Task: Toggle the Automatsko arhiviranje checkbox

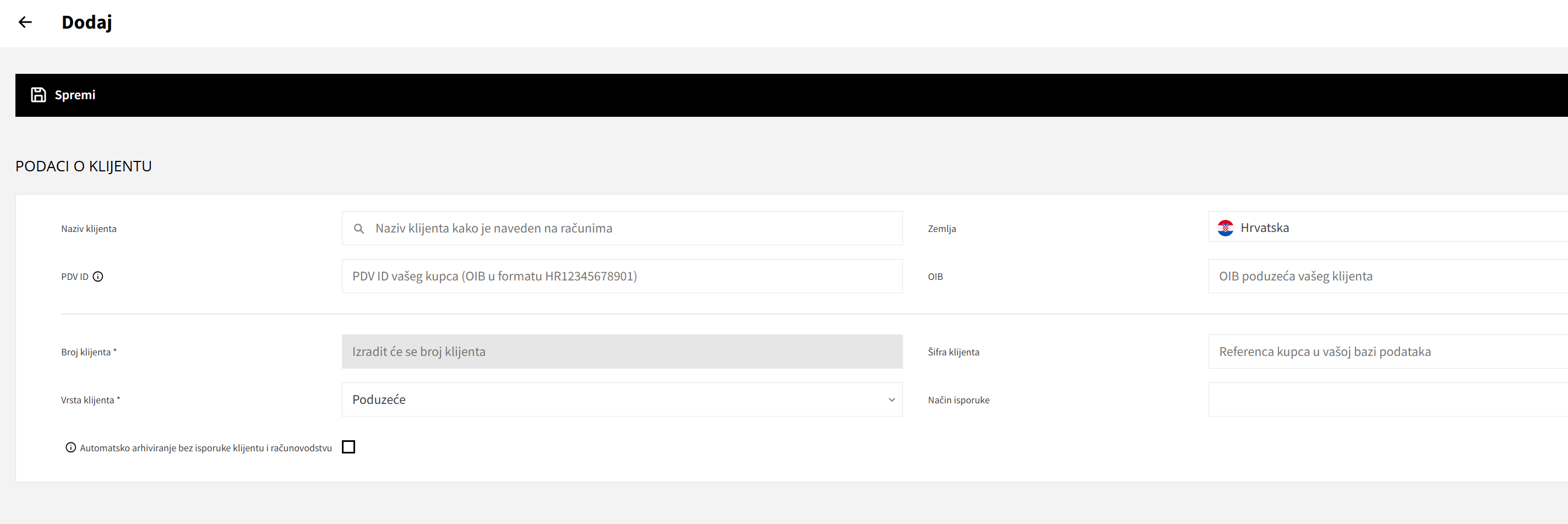Action: coord(349,447)
